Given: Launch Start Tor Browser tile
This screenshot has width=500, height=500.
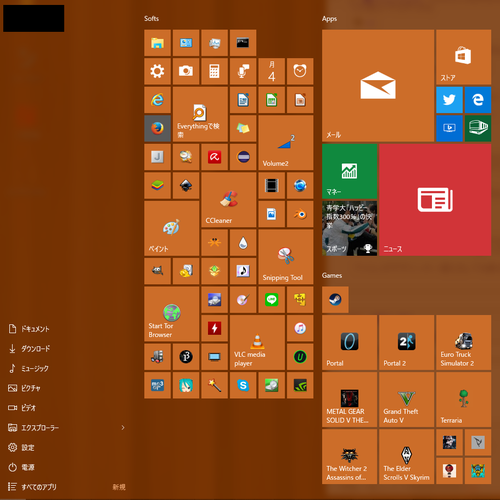Looking at the screenshot, I should 172,314.
